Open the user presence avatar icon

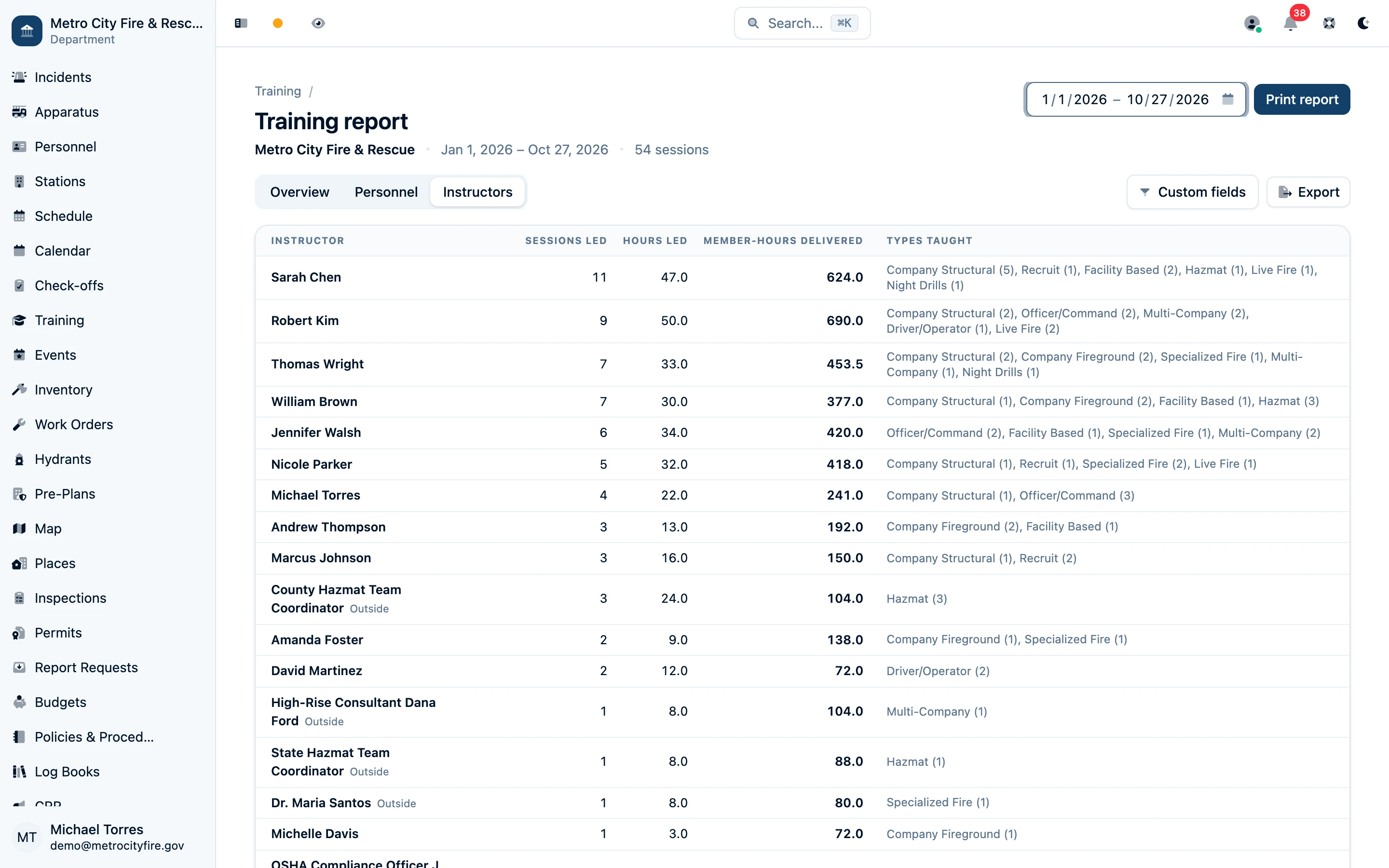(1252, 23)
